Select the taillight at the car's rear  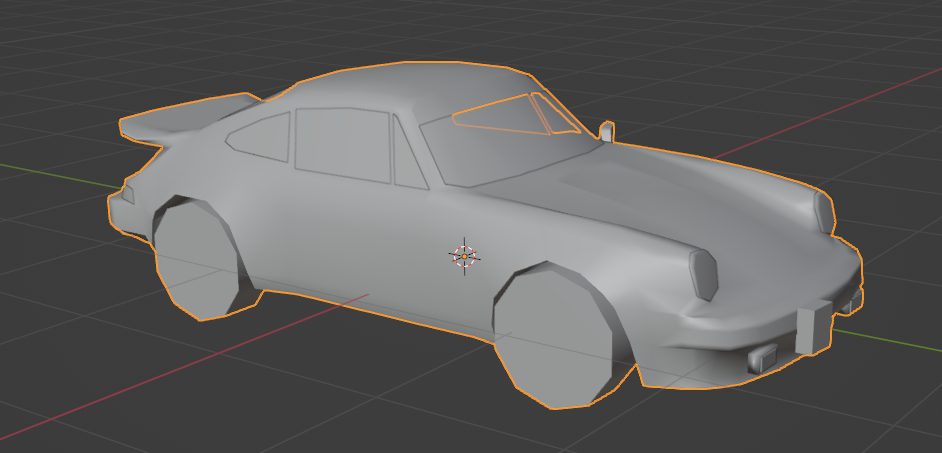tap(128, 192)
